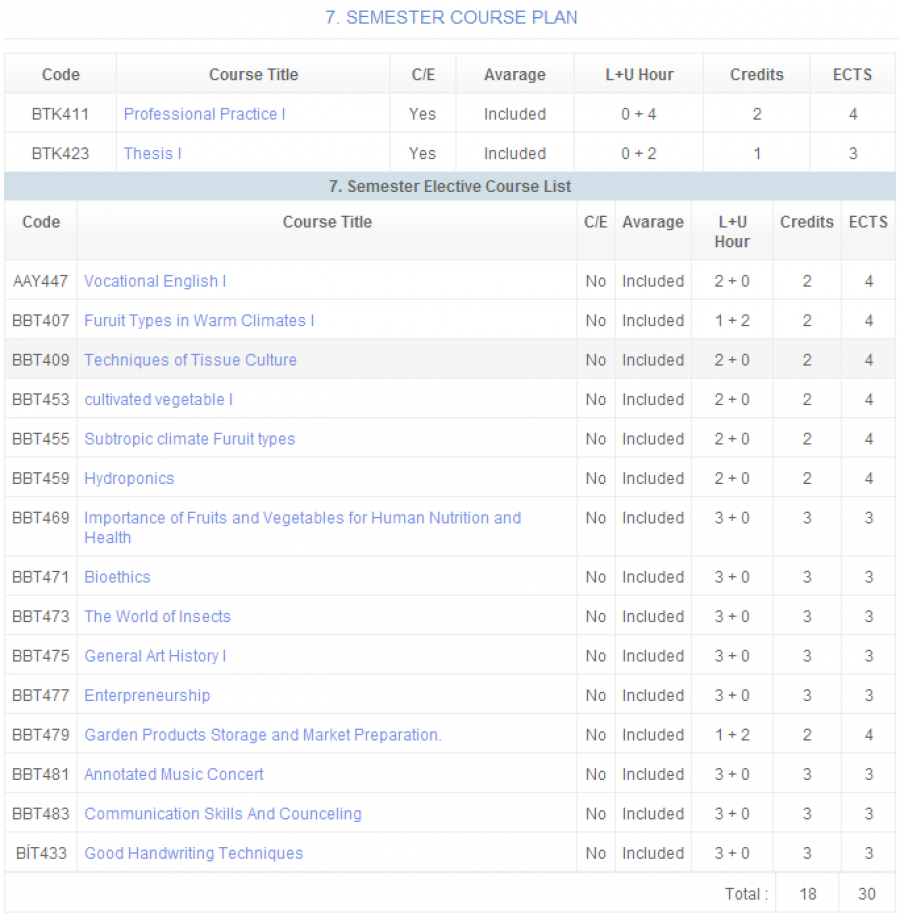The height and width of the screenshot is (922, 900).
Task: Select the 1 + 2 hours in BBT407 row
Action: click(x=732, y=320)
